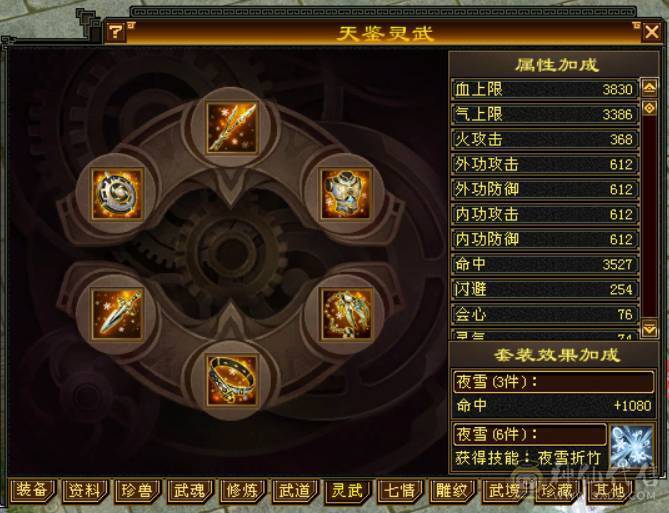669x513 pixels.
Task: Close the 天鉴灵武 window
Action: click(x=652, y=32)
